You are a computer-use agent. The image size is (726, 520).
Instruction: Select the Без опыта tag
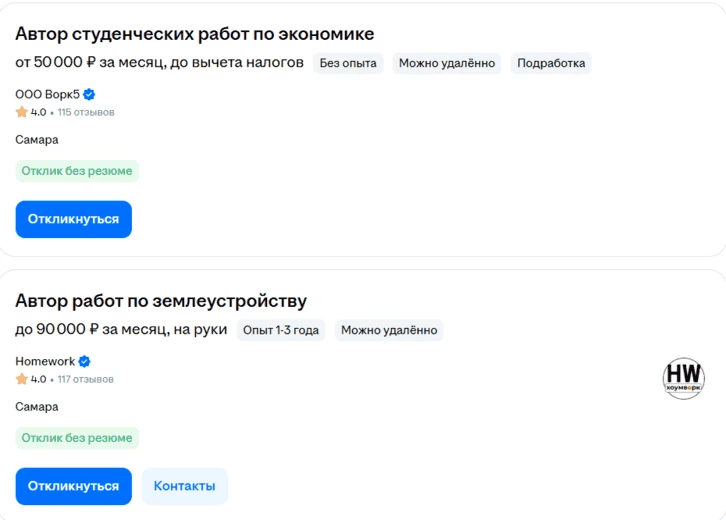coord(348,63)
